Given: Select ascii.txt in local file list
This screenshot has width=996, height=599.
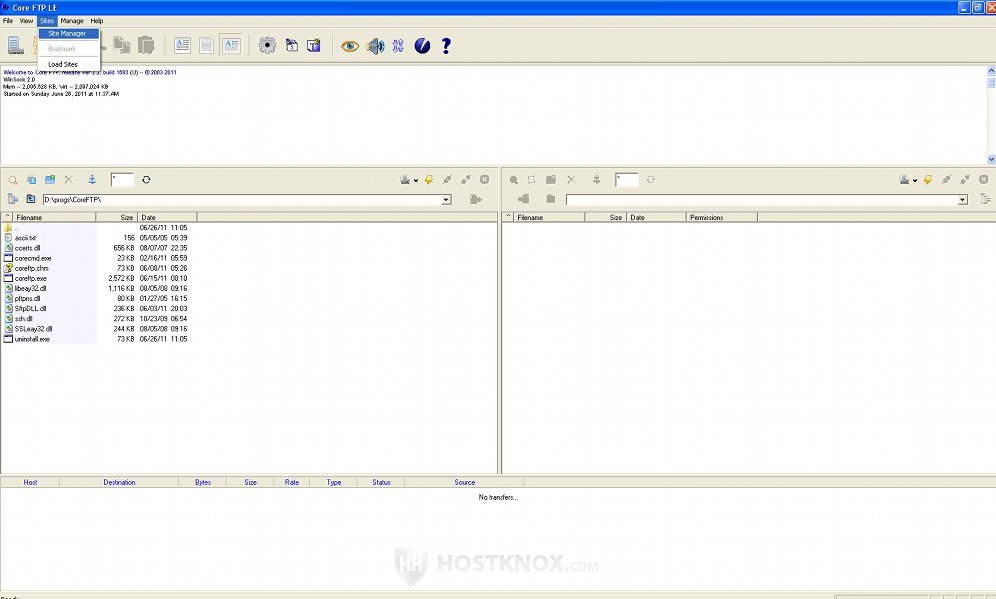Looking at the screenshot, I should [x=25, y=238].
